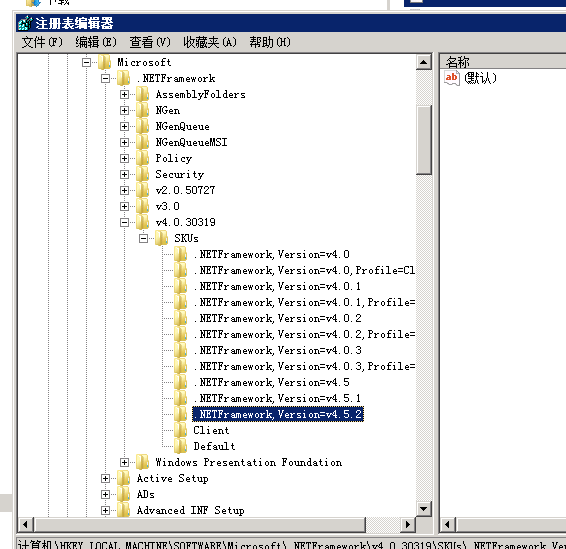Click the tree pane scroll up arrow

click(x=423, y=62)
